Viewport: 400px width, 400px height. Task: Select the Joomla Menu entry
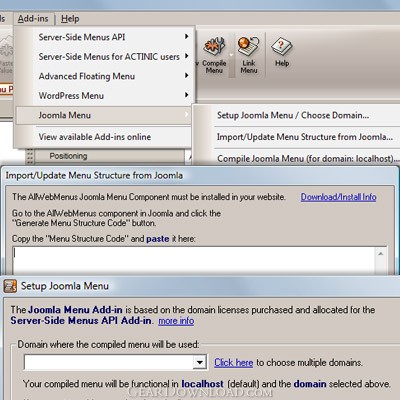point(104,115)
